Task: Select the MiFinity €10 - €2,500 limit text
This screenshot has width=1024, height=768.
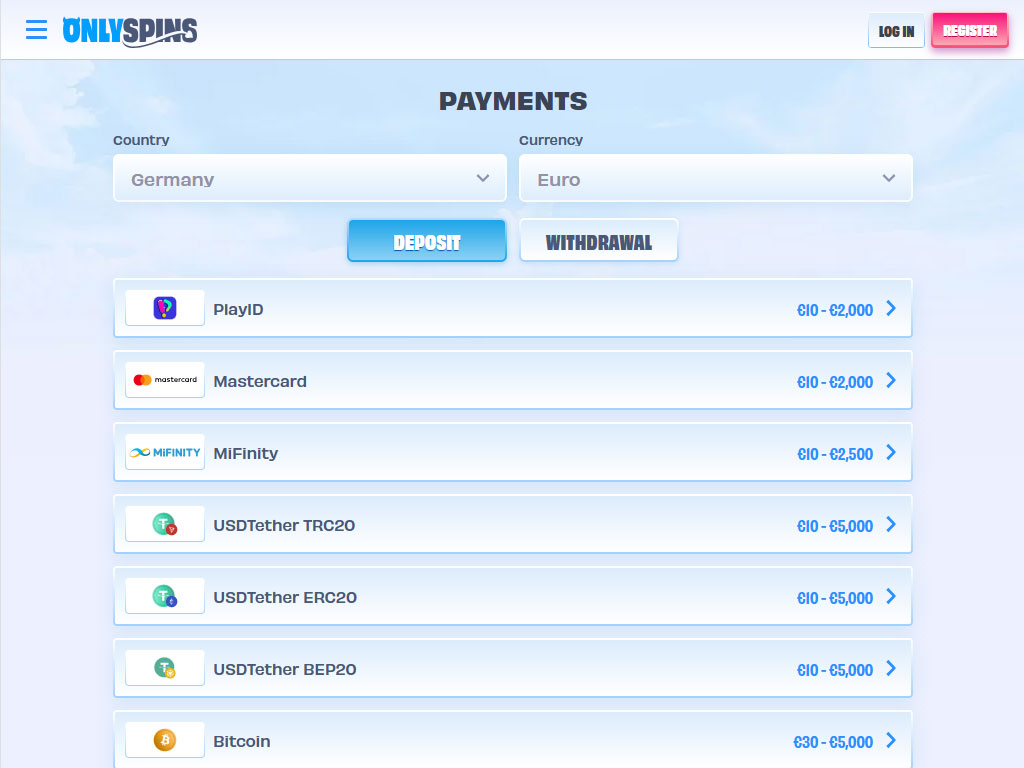Action: tap(834, 454)
